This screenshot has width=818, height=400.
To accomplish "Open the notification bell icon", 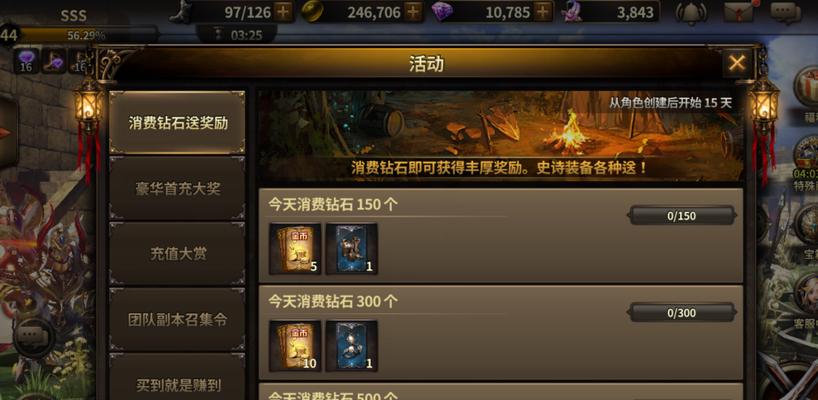I will click(691, 12).
